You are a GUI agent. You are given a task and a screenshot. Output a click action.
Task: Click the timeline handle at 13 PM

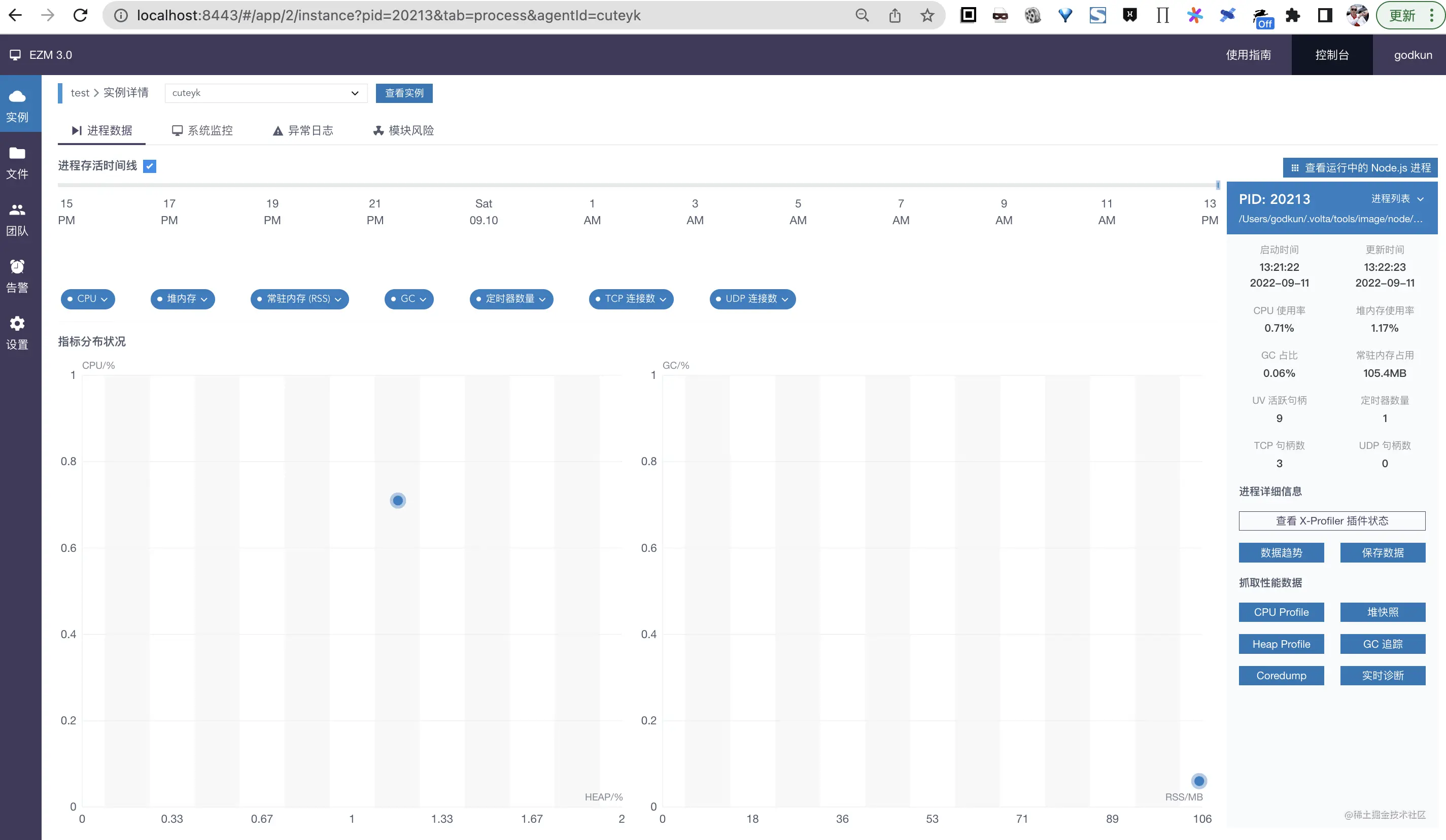1218,185
